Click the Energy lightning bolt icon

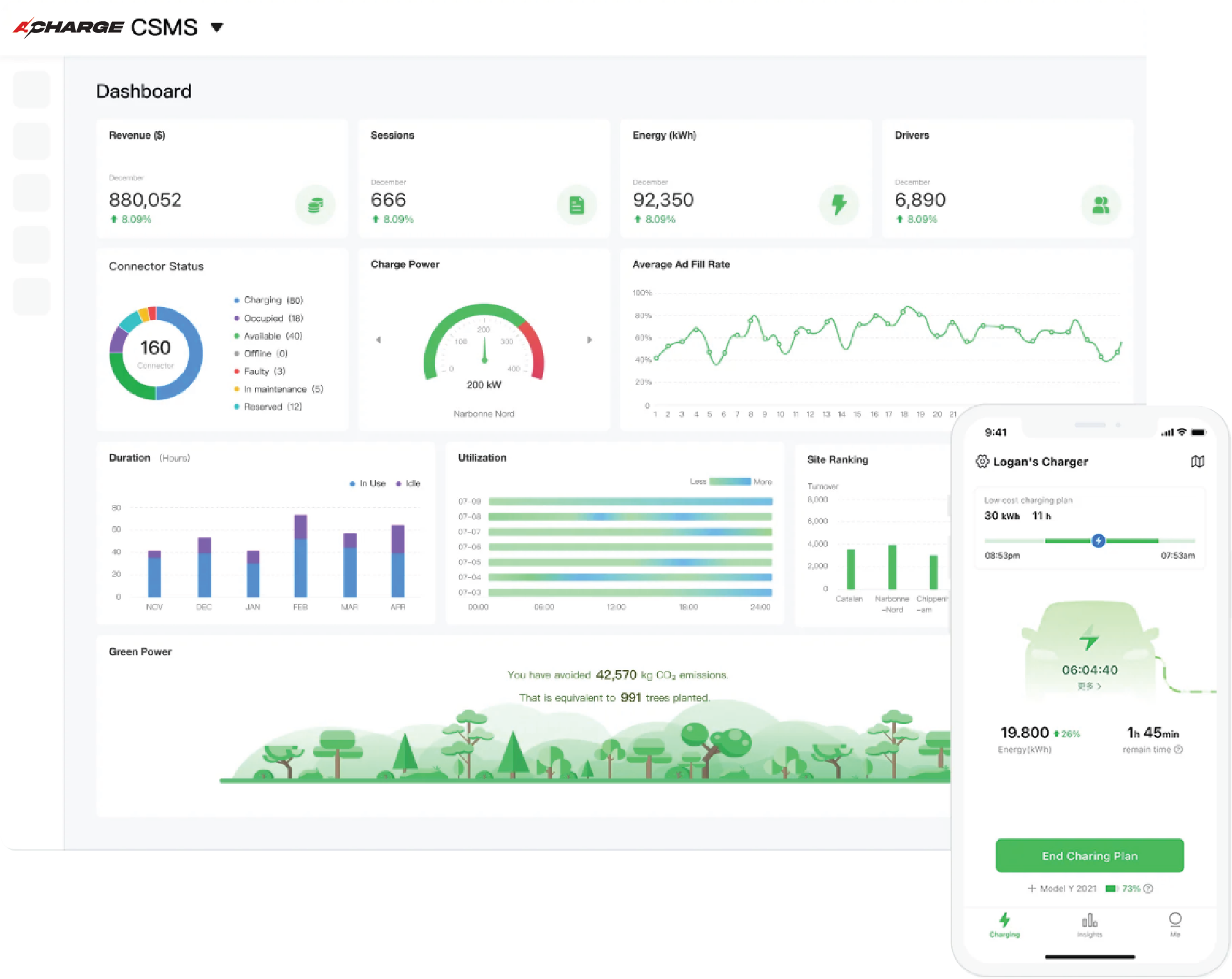[839, 205]
